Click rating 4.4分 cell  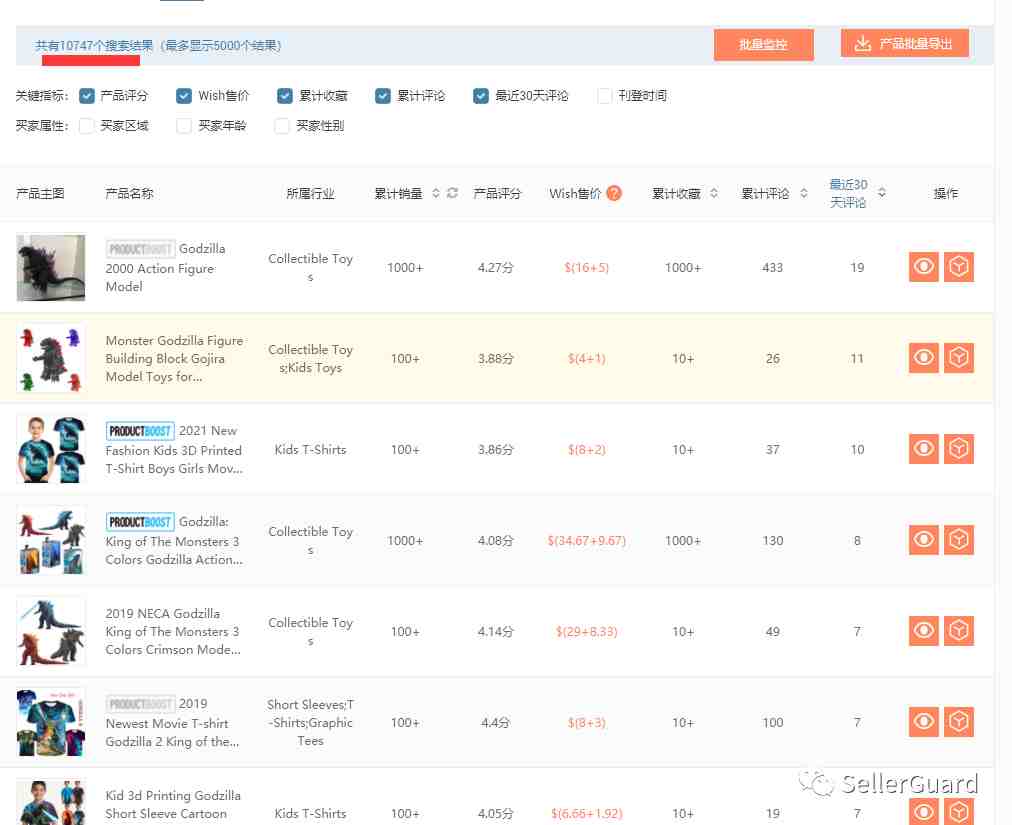coord(496,722)
